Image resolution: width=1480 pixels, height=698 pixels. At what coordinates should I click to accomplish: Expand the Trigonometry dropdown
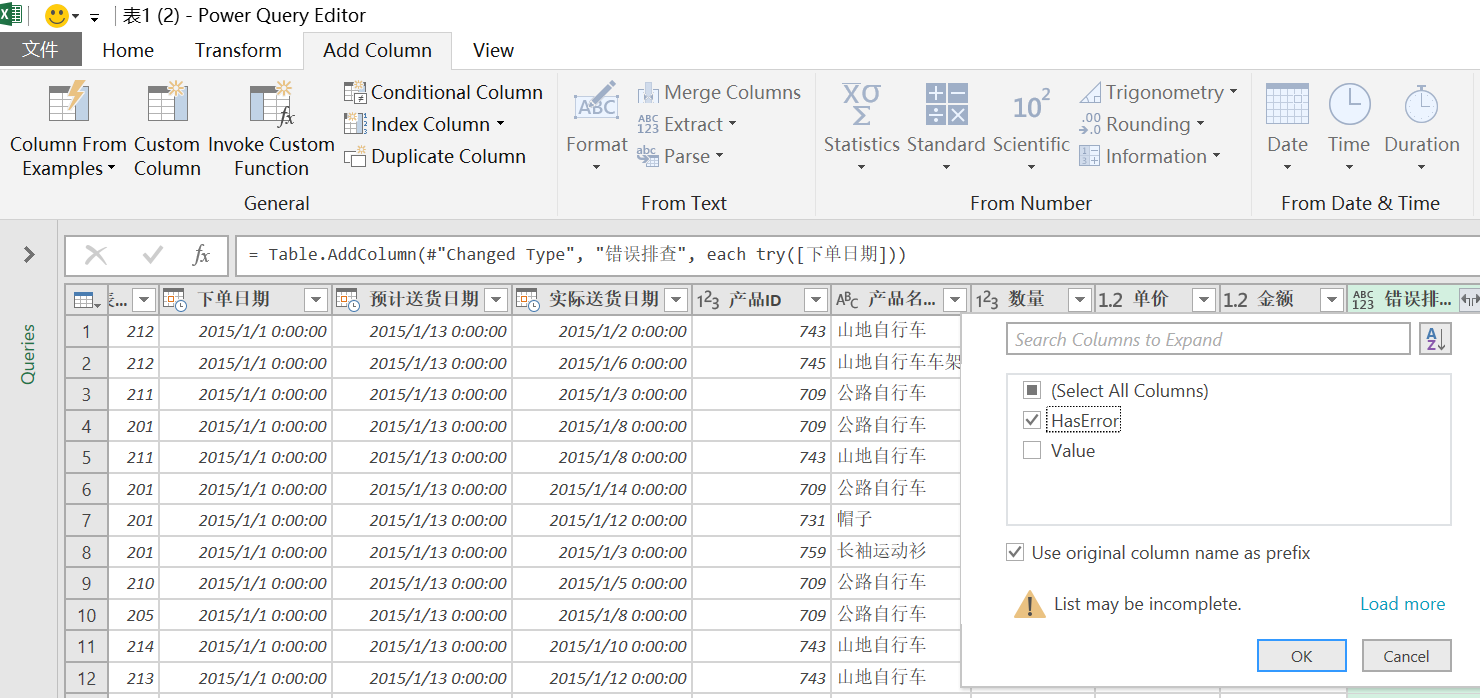coord(1233,93)
